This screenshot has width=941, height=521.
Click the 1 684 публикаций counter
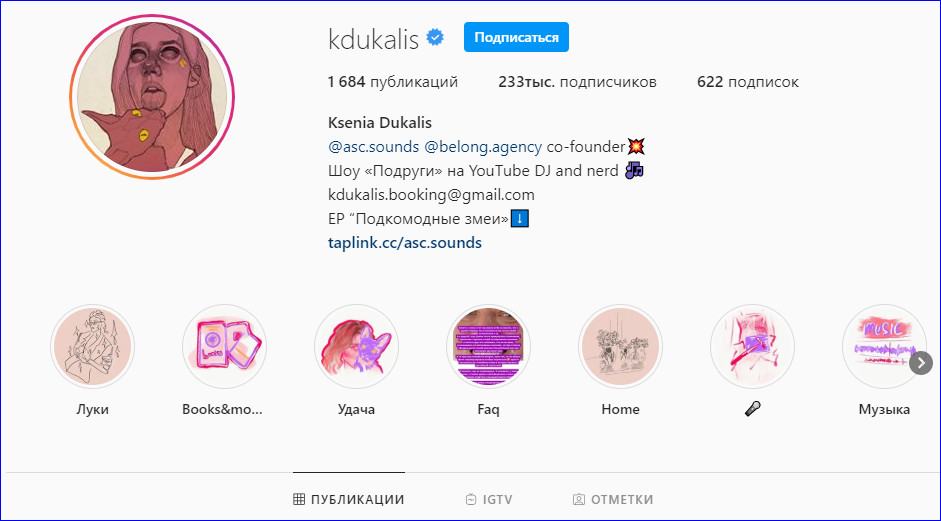pyautogui.click(x=393, y=82)
